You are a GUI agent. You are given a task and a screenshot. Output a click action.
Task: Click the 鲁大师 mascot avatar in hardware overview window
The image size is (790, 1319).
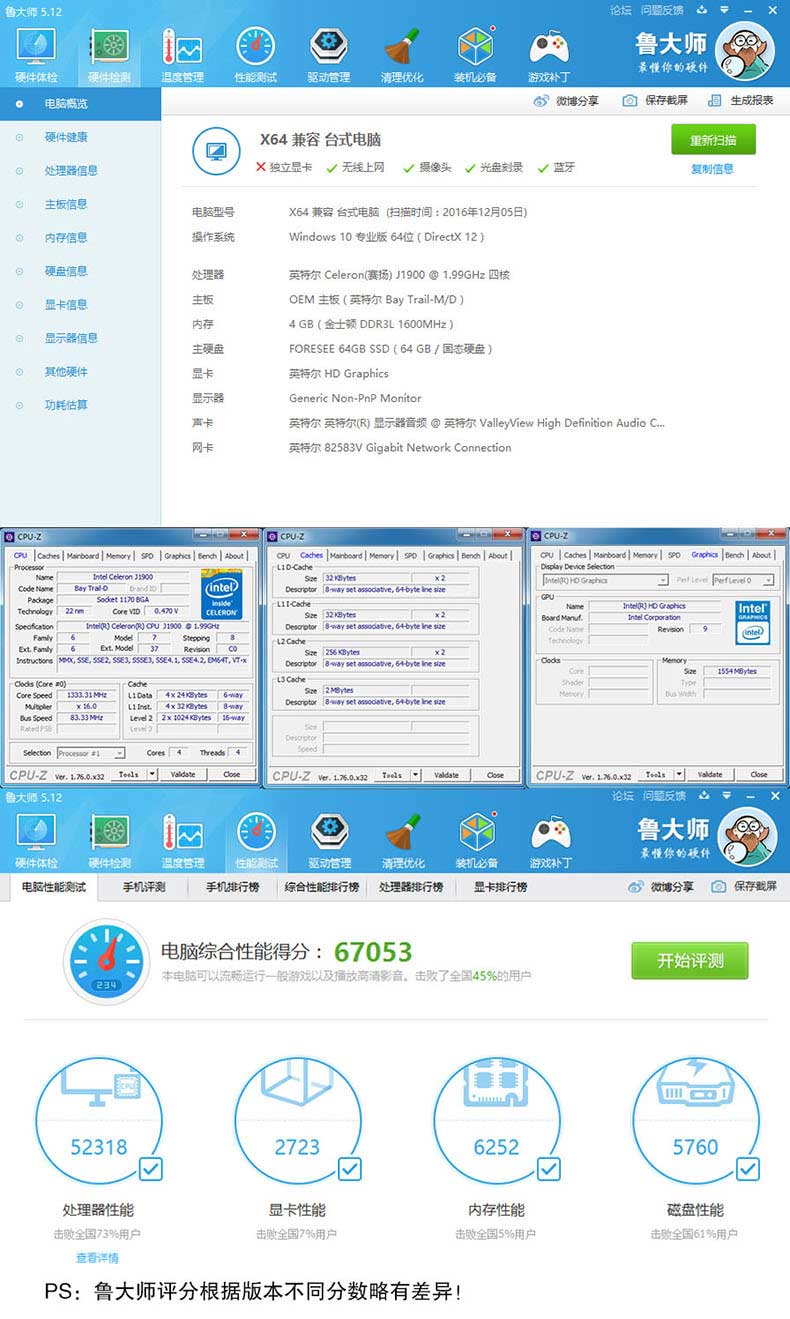click(747, 51)
